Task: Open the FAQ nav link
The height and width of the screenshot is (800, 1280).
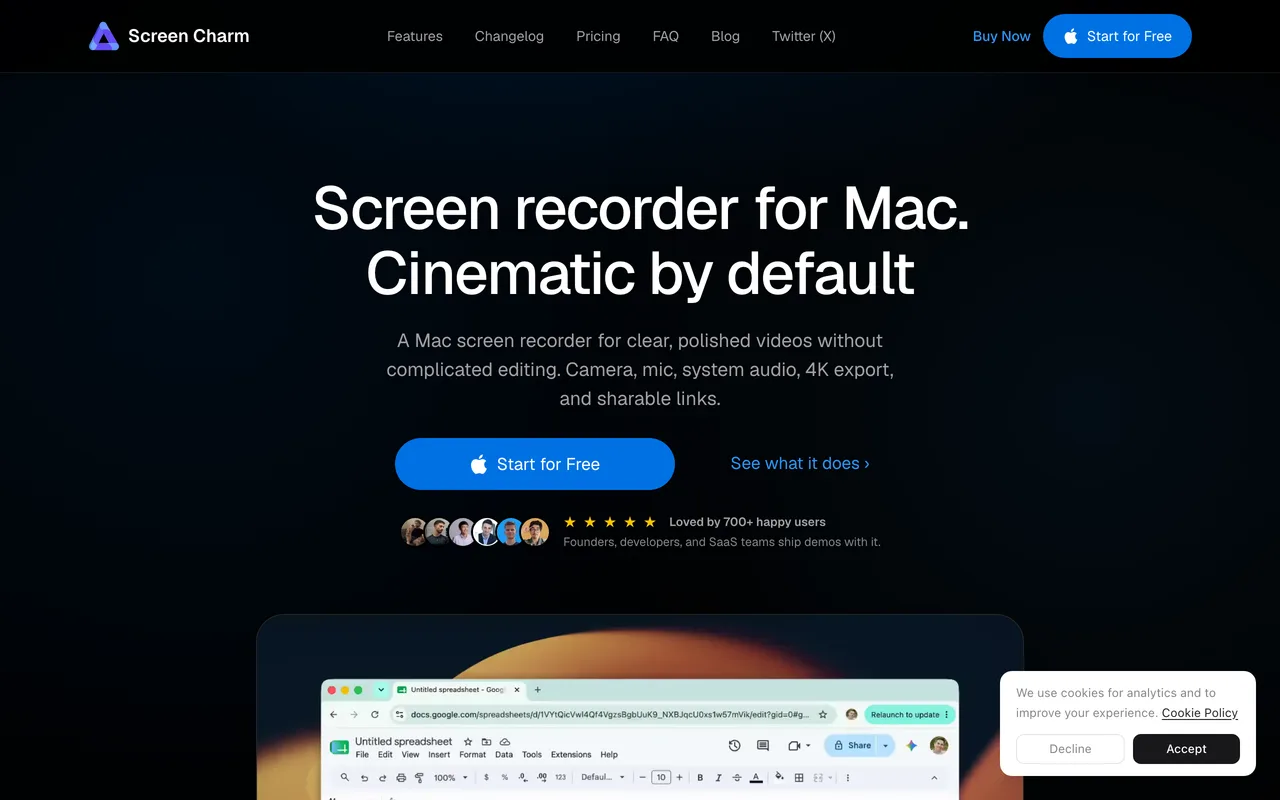Action: tap(666, 36)
